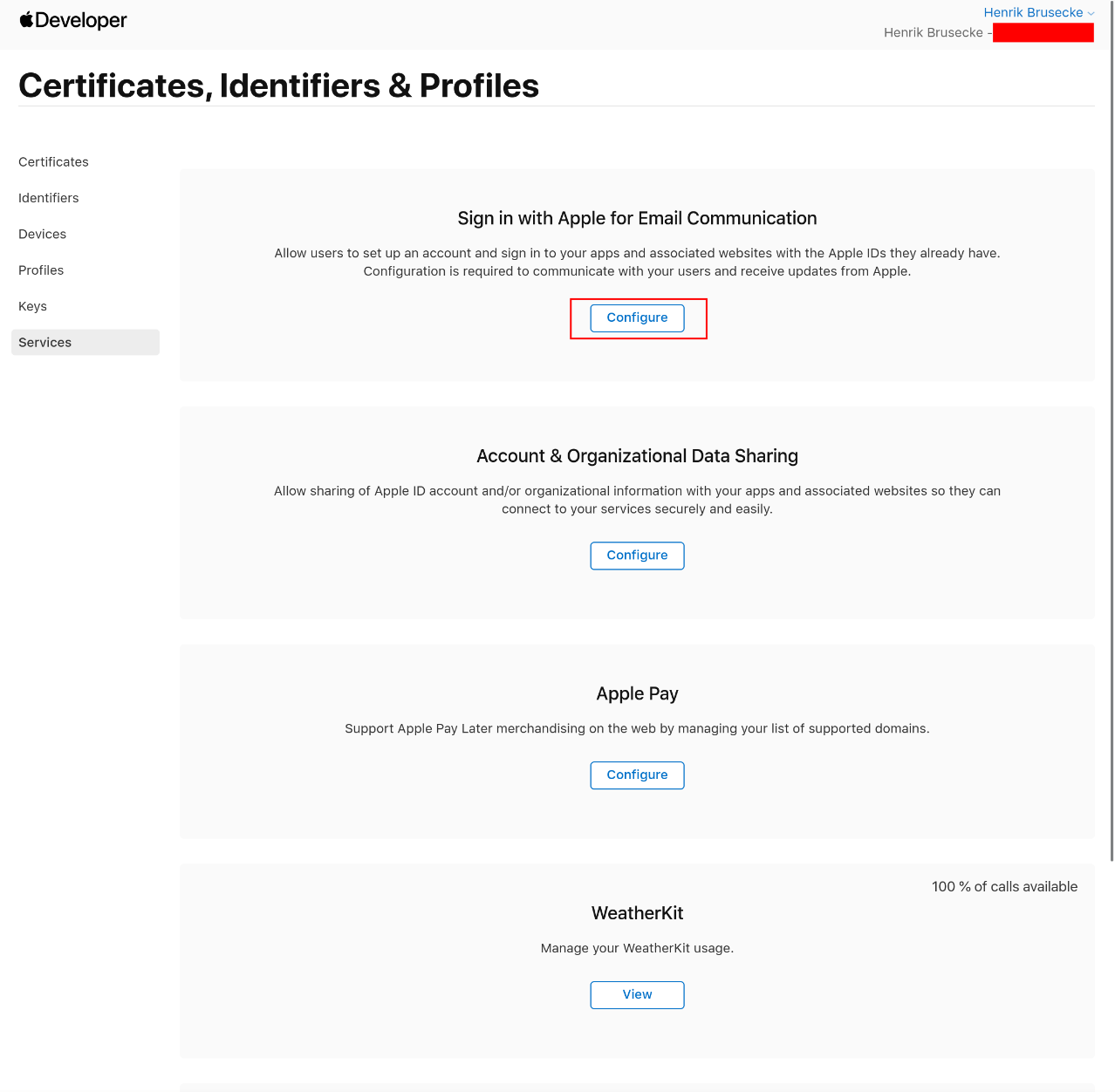Click the Apple Developer logo

click(73, 20)
